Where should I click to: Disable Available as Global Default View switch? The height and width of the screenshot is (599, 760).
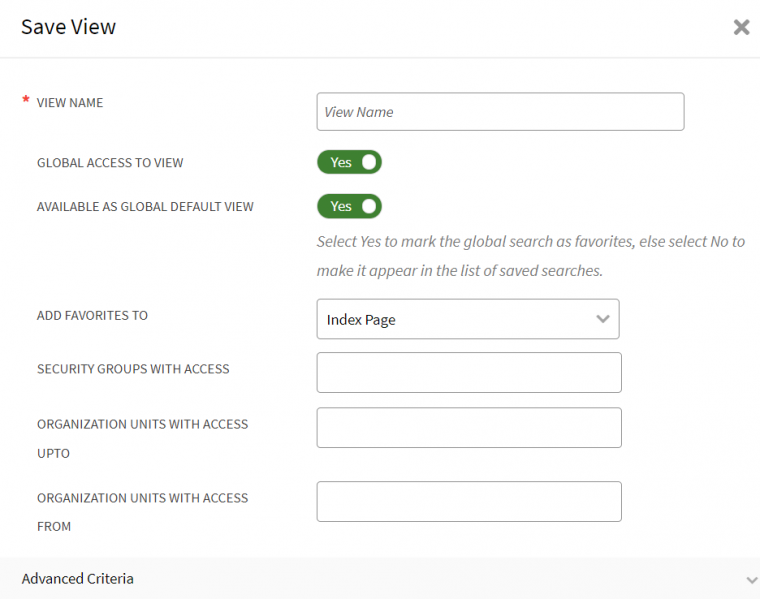coord(349,206)
